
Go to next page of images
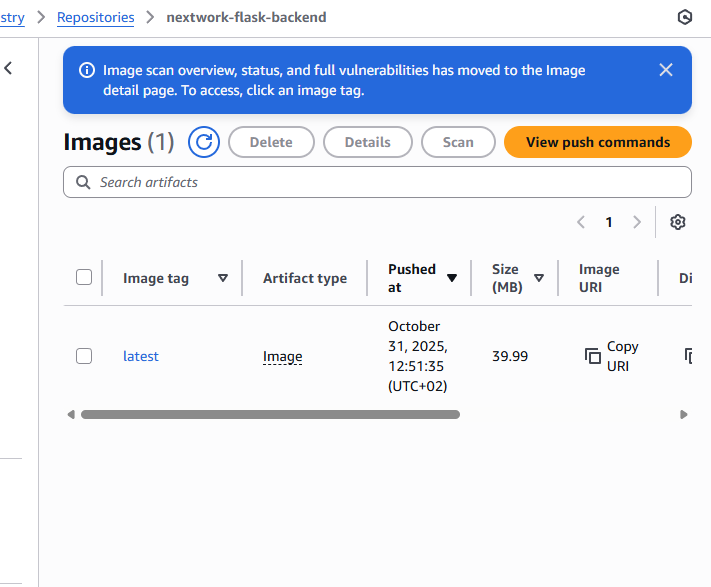[x=637, y=222]
